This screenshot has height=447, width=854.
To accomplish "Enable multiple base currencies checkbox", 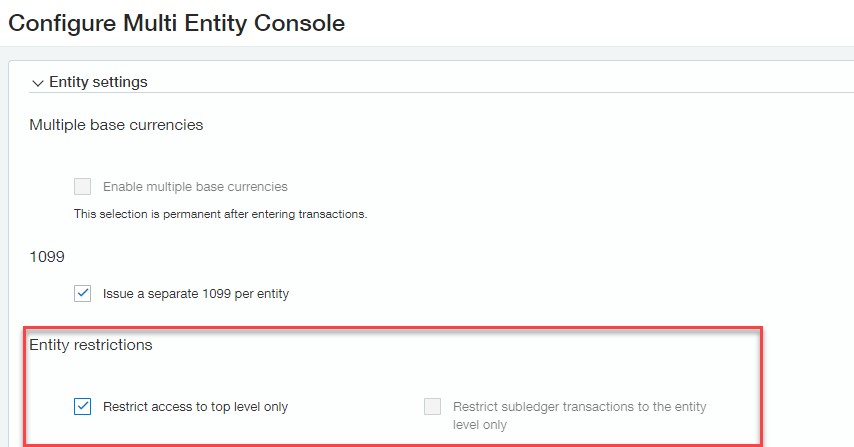I will click(x=83, y=186).
